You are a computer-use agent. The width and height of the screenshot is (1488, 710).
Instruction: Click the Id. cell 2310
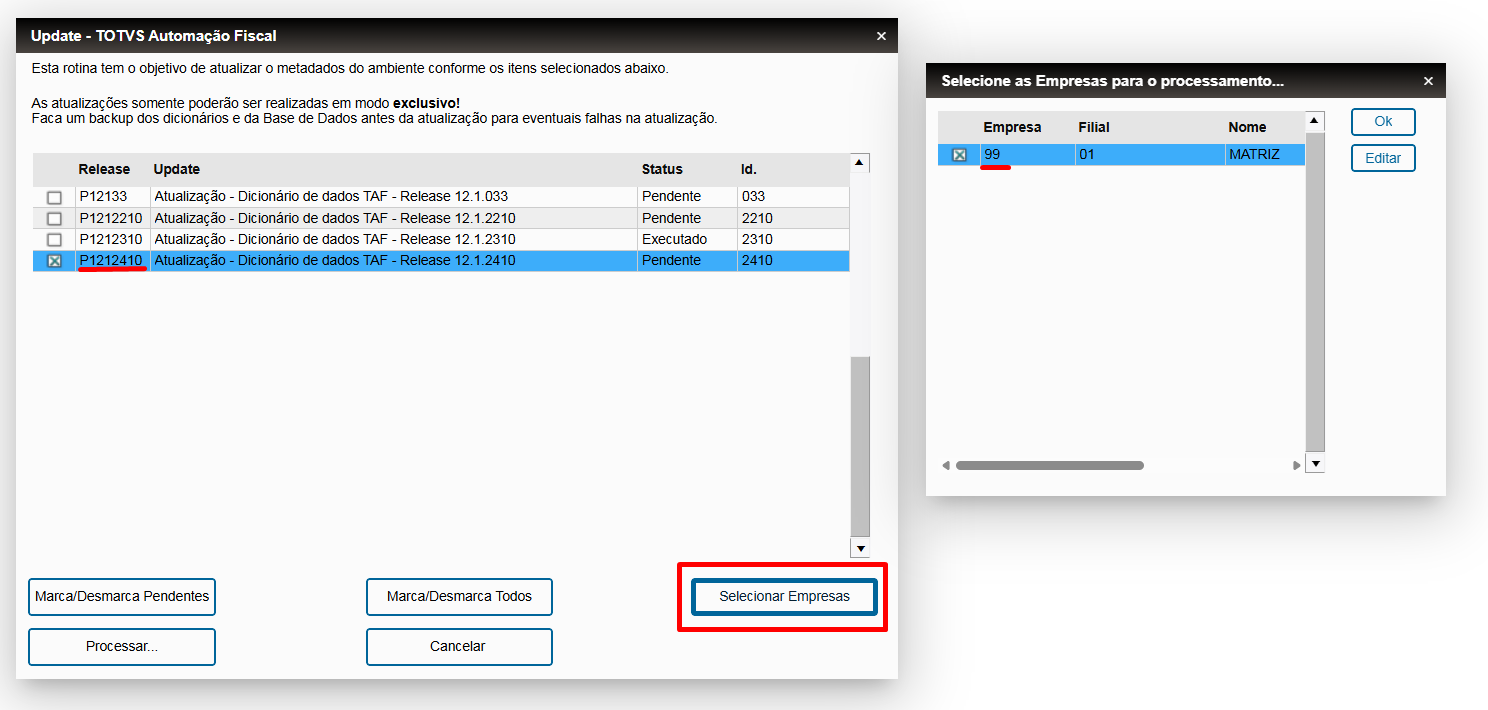794,240
